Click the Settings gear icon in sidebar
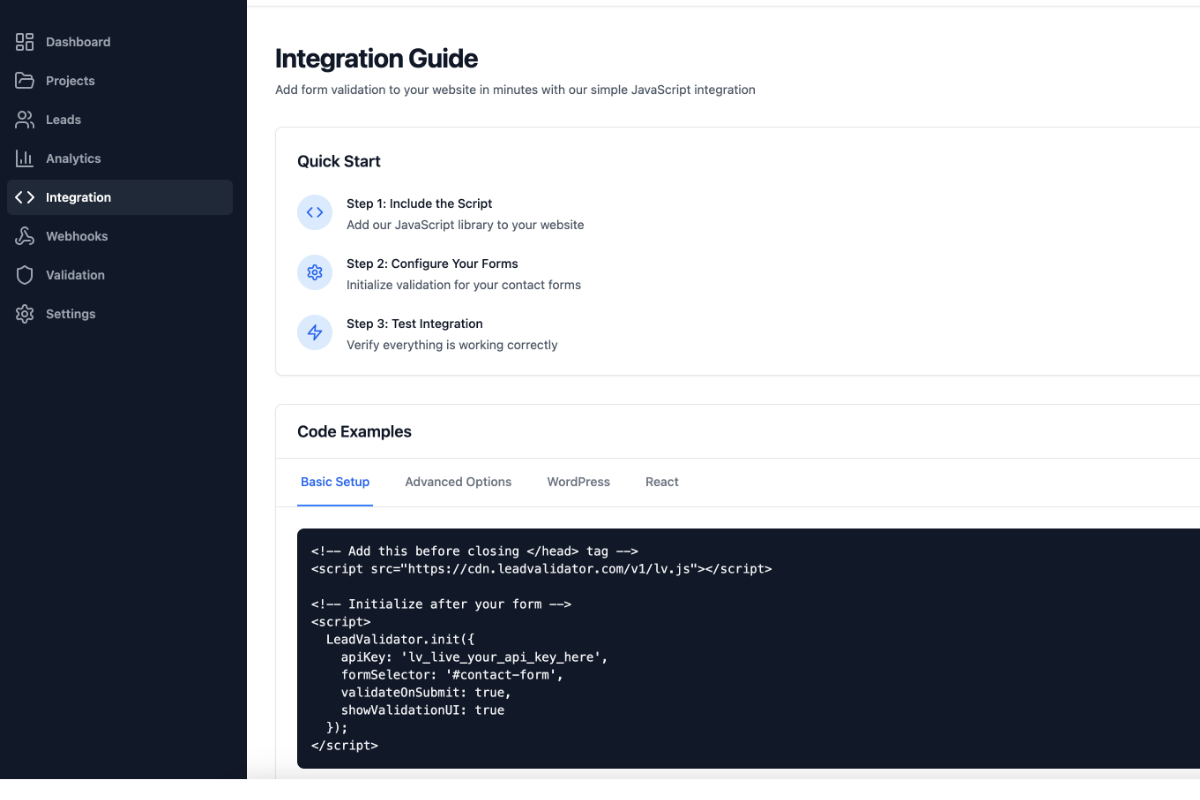This screenshot has width=1200, height=800. tap(25, 314)
